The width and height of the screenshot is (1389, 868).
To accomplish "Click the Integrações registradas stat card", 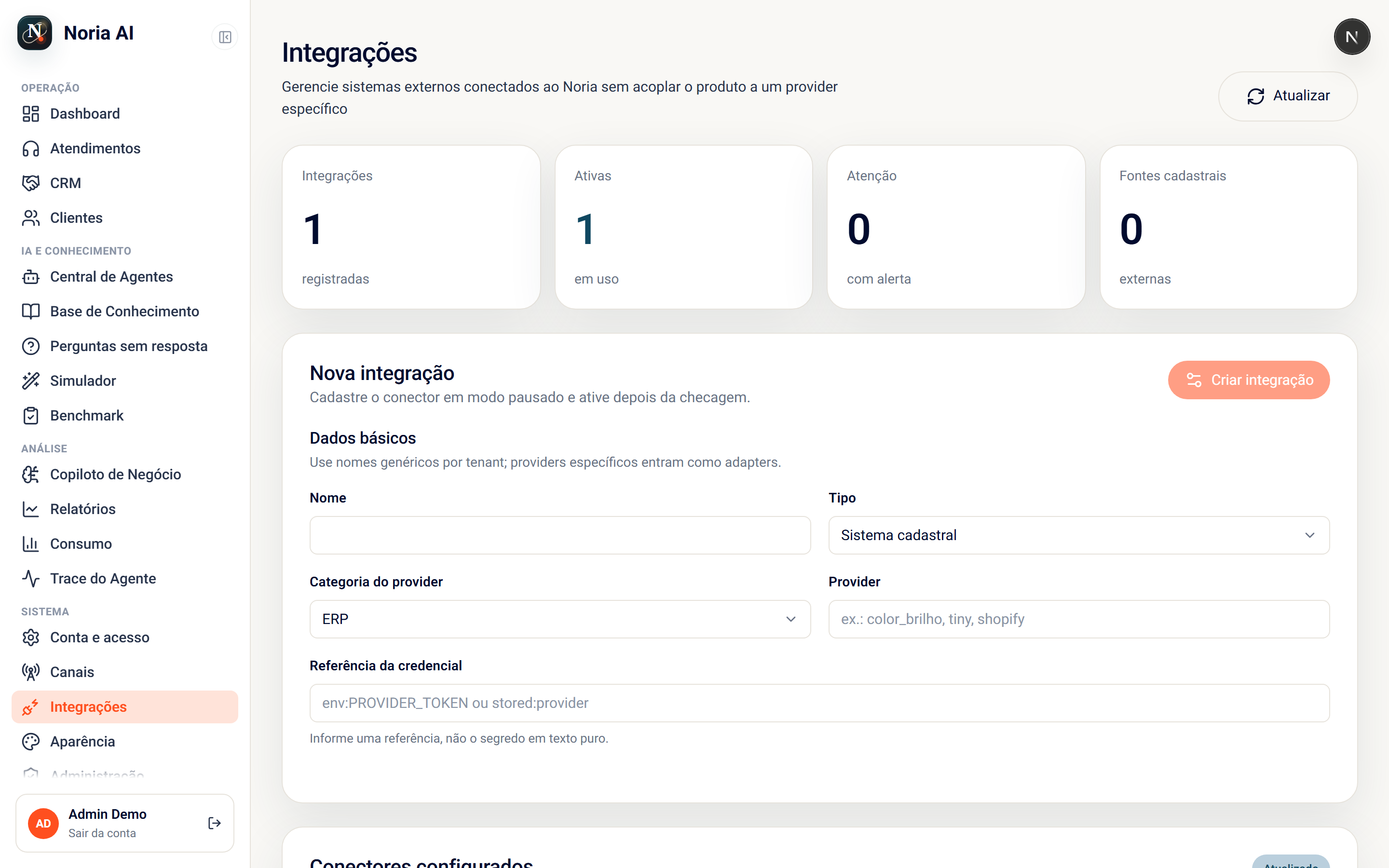I will [411, 227].
